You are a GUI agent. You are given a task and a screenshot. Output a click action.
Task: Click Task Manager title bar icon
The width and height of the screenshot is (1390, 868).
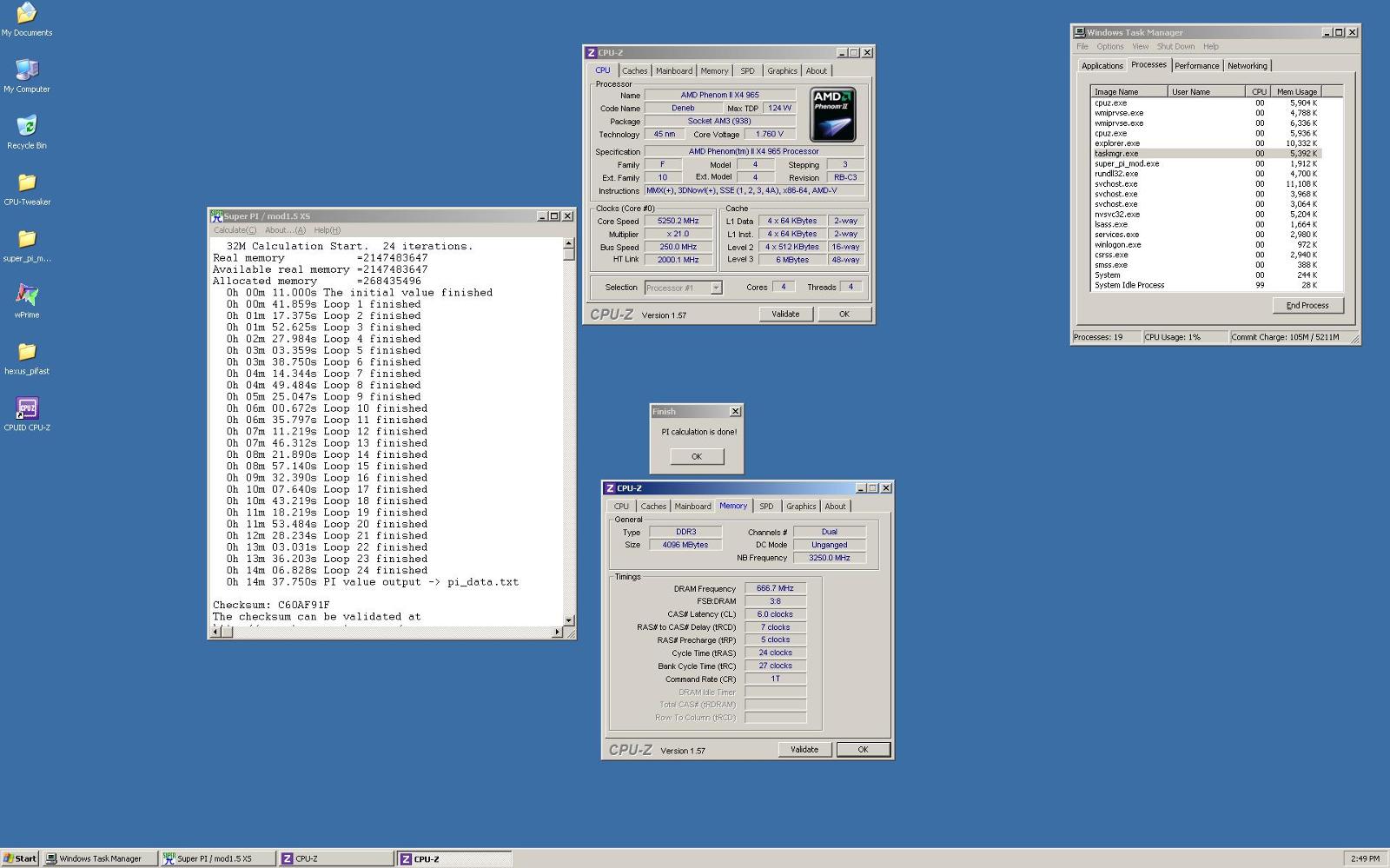click(x=1079, y=32)
